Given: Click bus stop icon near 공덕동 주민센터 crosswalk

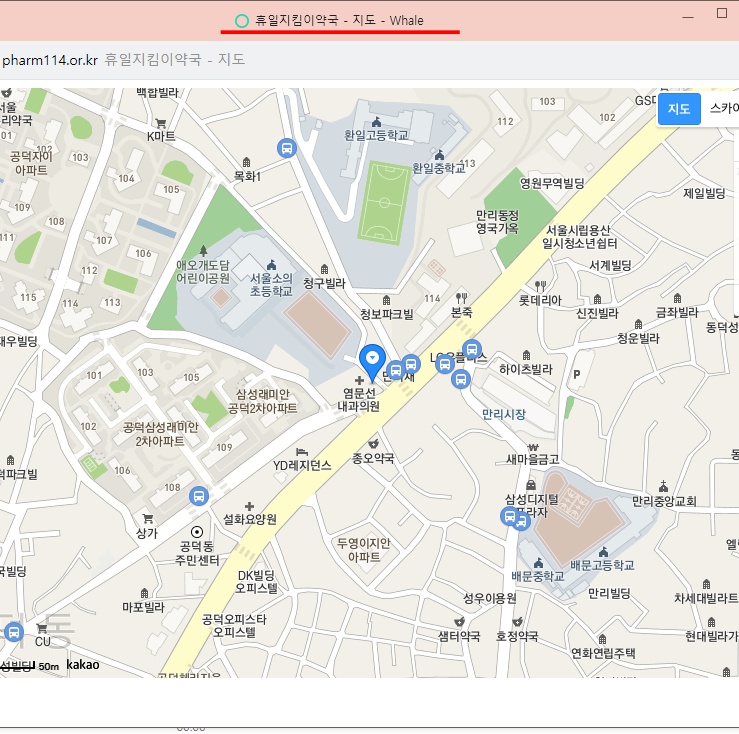Looking at the screenshot, I should coord(199,496).
